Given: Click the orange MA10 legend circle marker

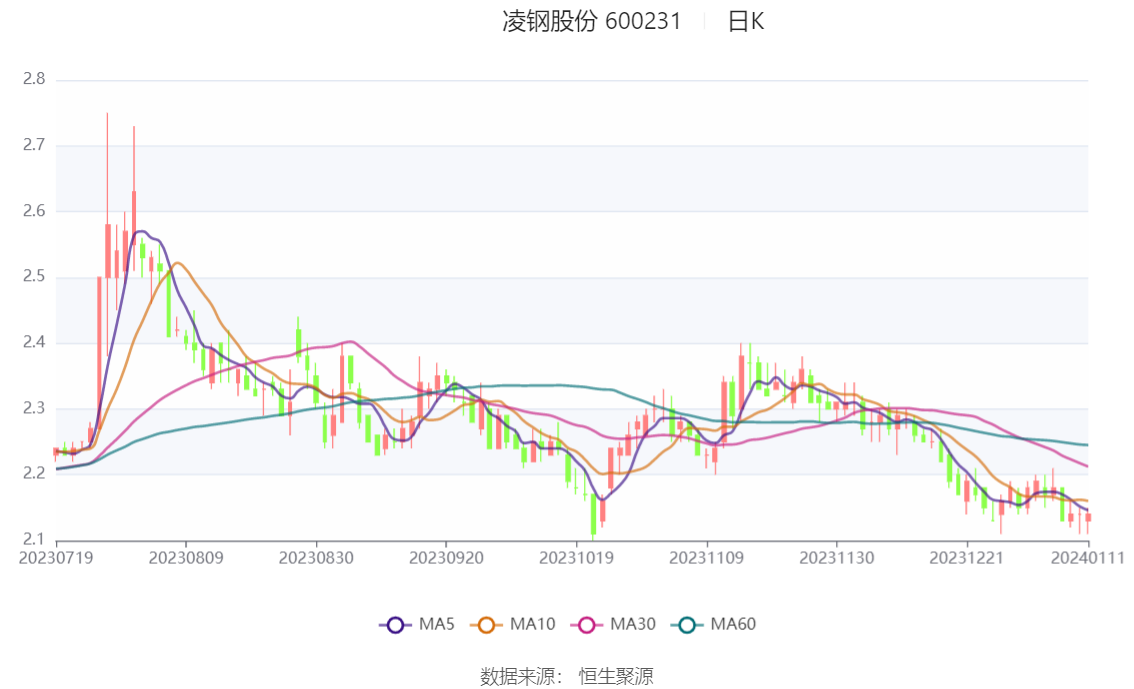Looking at the screenshot, I should (x=487, y=625).
